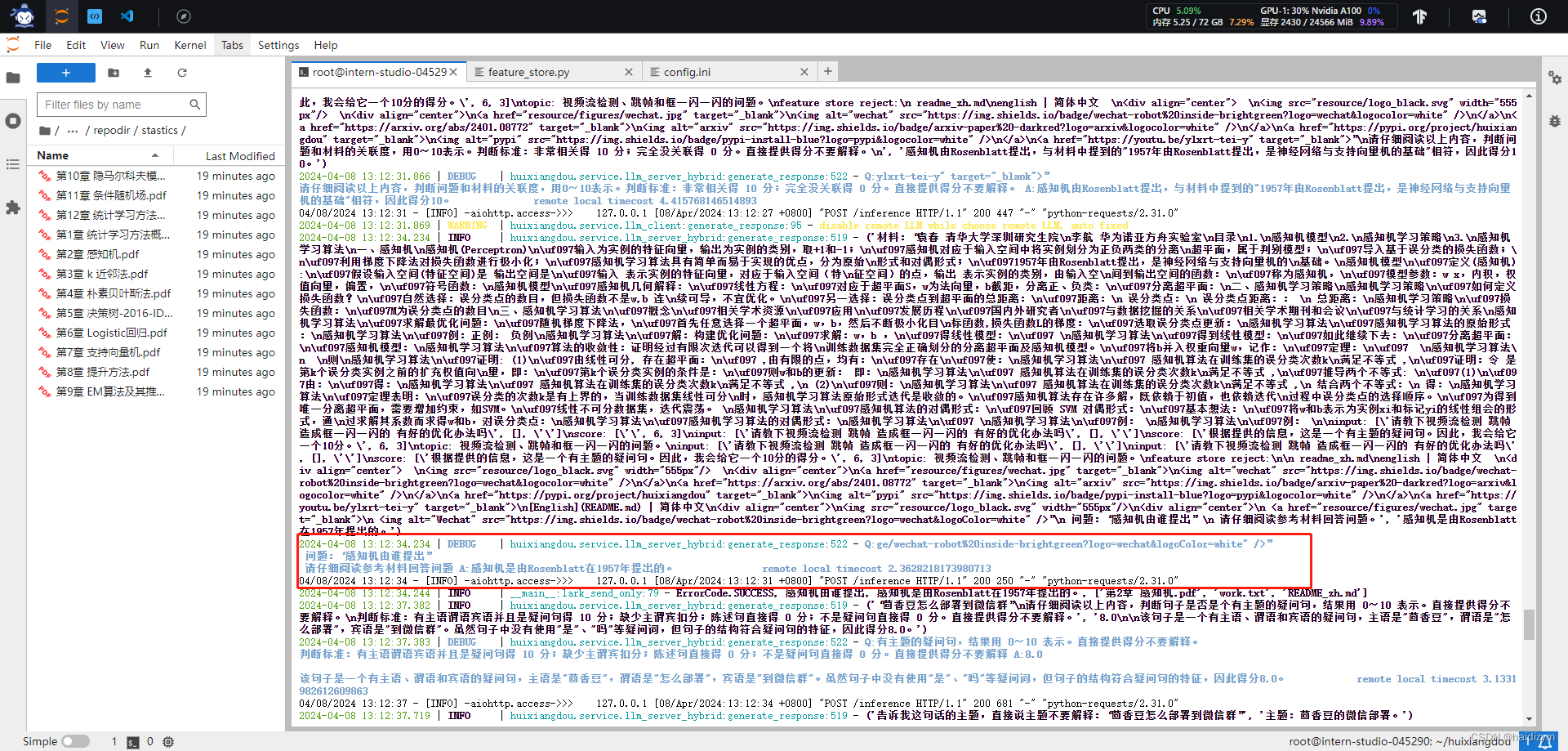The width and height of the screenshot is (1568, 751).
Task: Click the Upload Files arrow icon
Action: coord(148,73)
